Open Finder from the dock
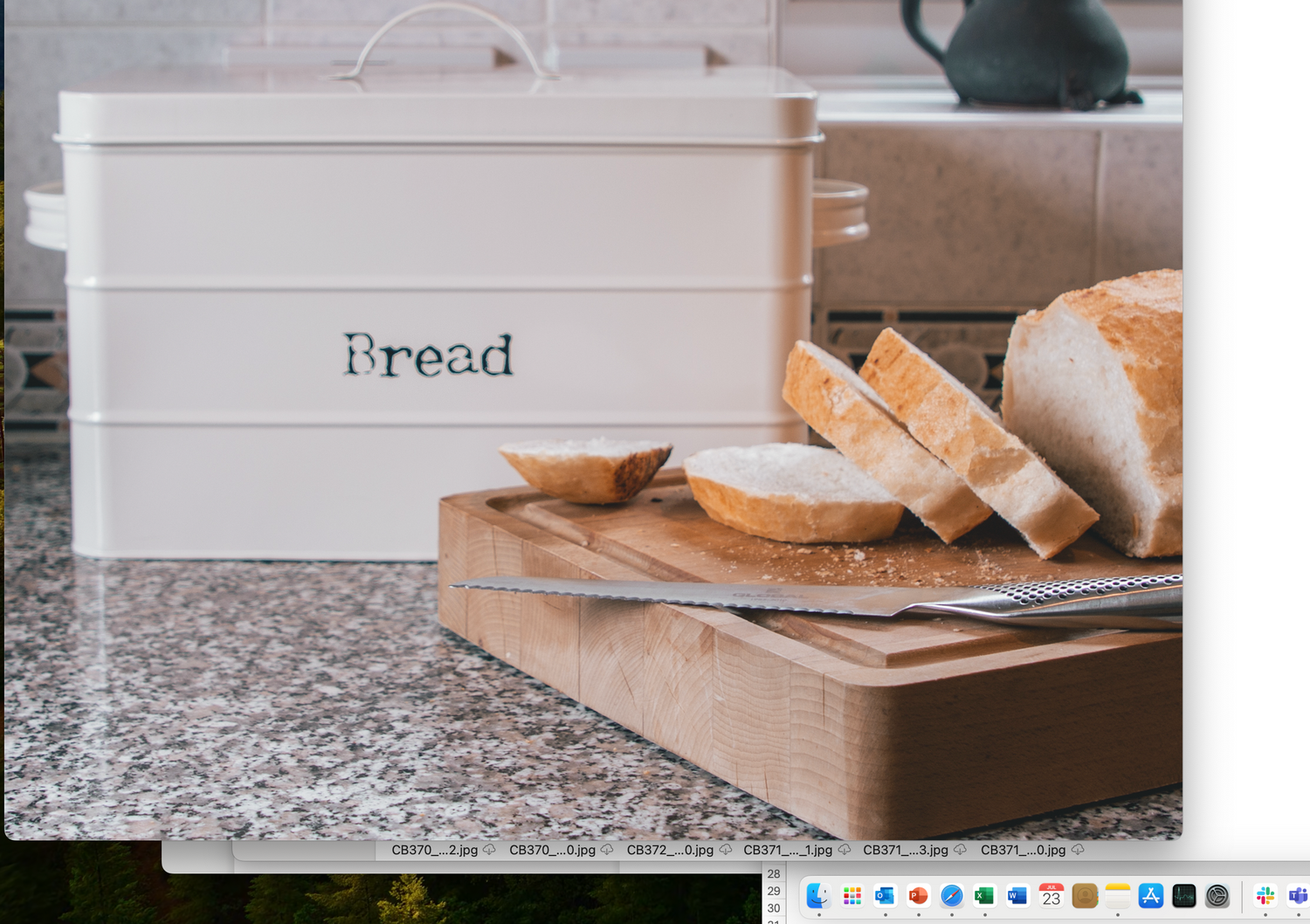 pyautogui.click(x=818, y=896)
